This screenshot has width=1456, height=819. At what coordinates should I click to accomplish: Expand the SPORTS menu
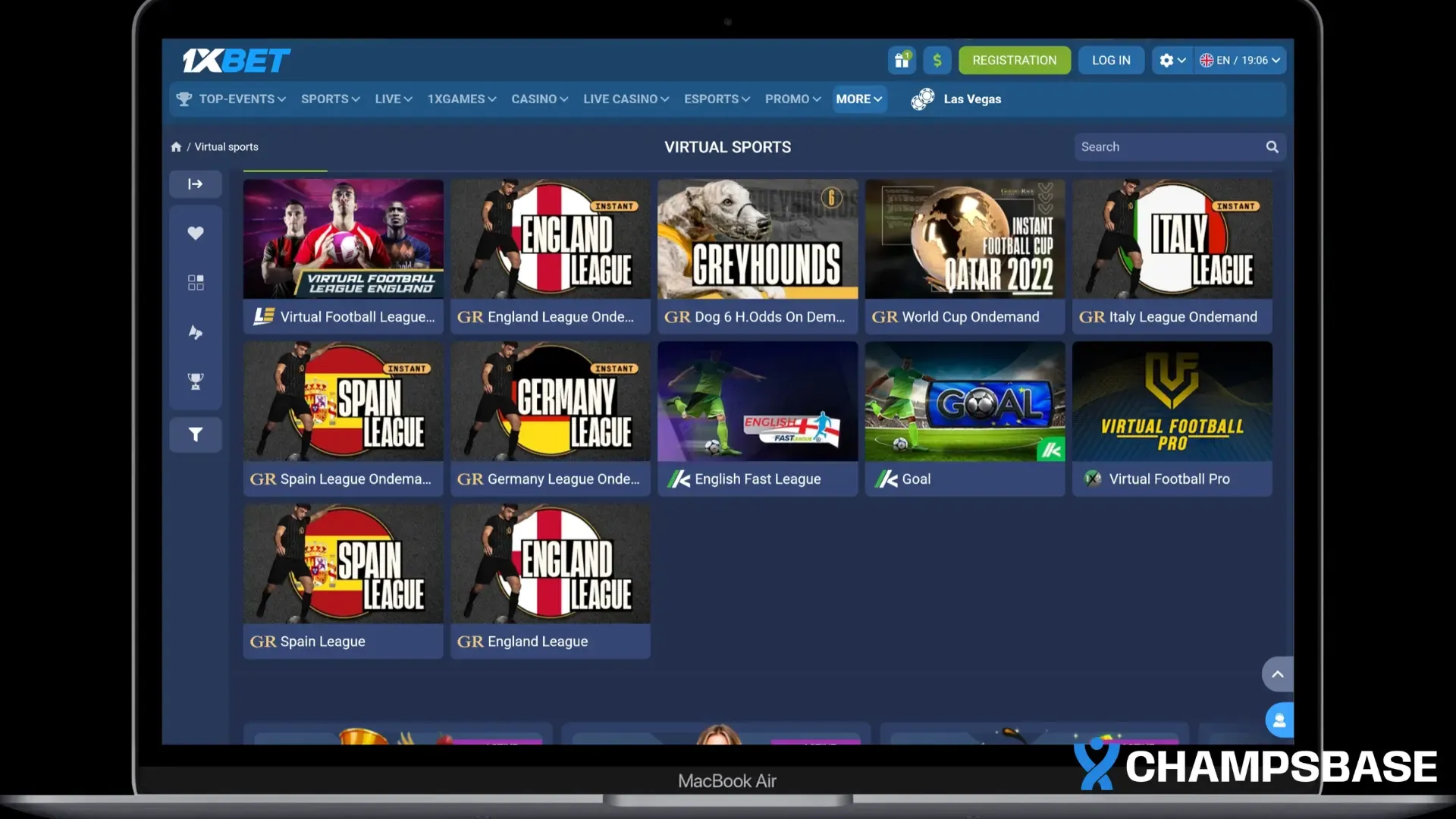[331, 99]
